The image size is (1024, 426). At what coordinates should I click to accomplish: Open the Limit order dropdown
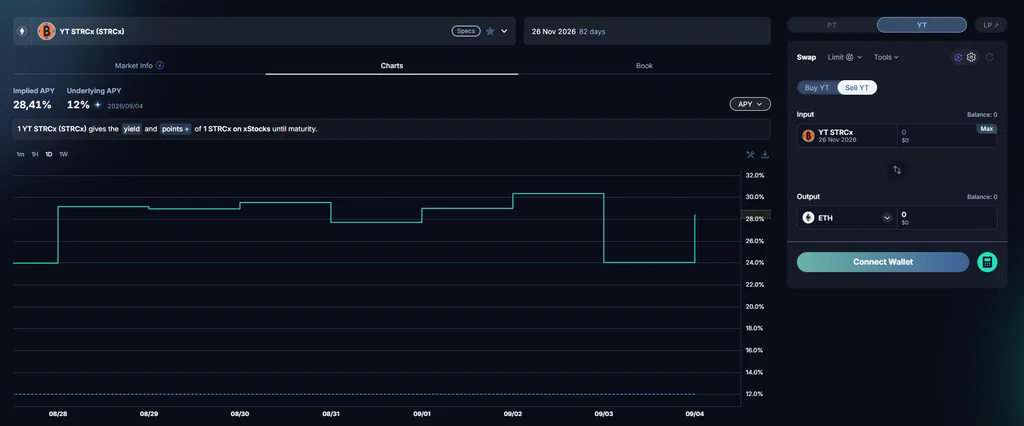click(x=844, y=57)
